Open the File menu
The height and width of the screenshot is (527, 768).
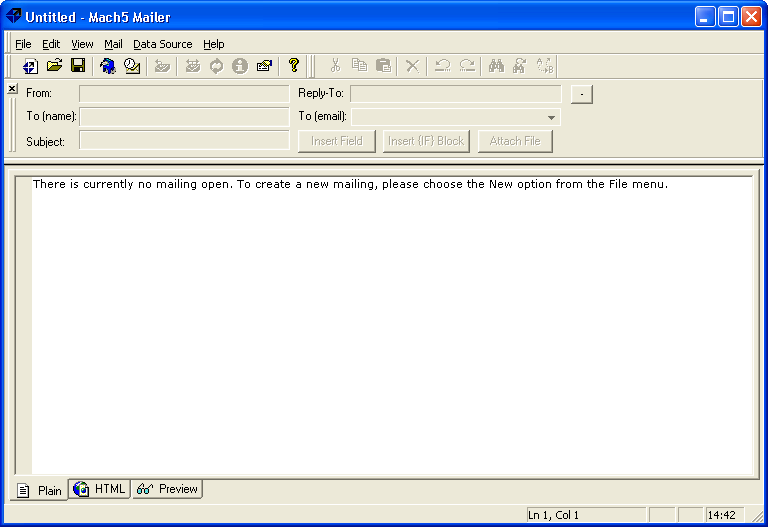pyautogui.click(x=23, y=44)
